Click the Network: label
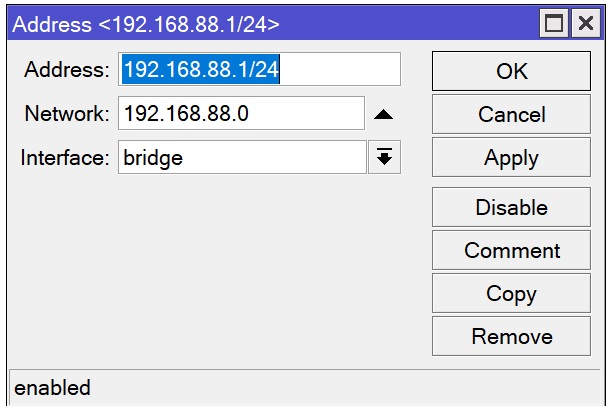 [66, 114]
